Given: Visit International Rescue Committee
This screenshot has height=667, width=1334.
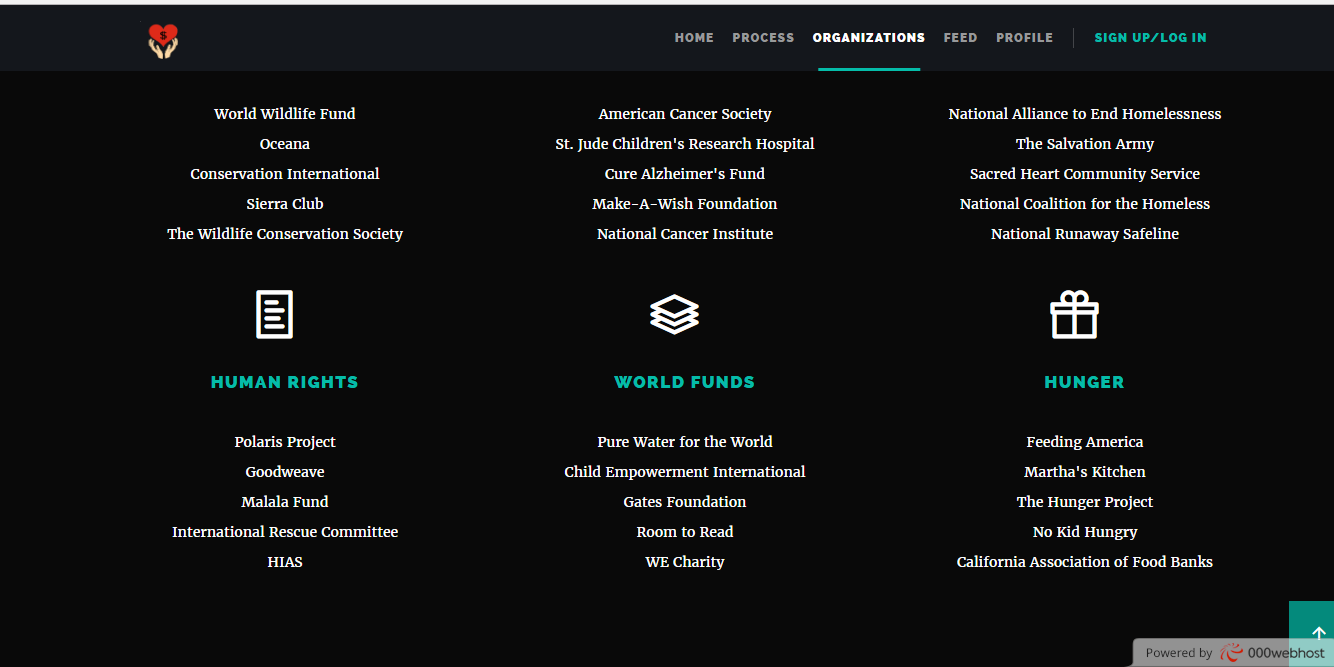Looking at the screenshot, I should pos(285,532).
